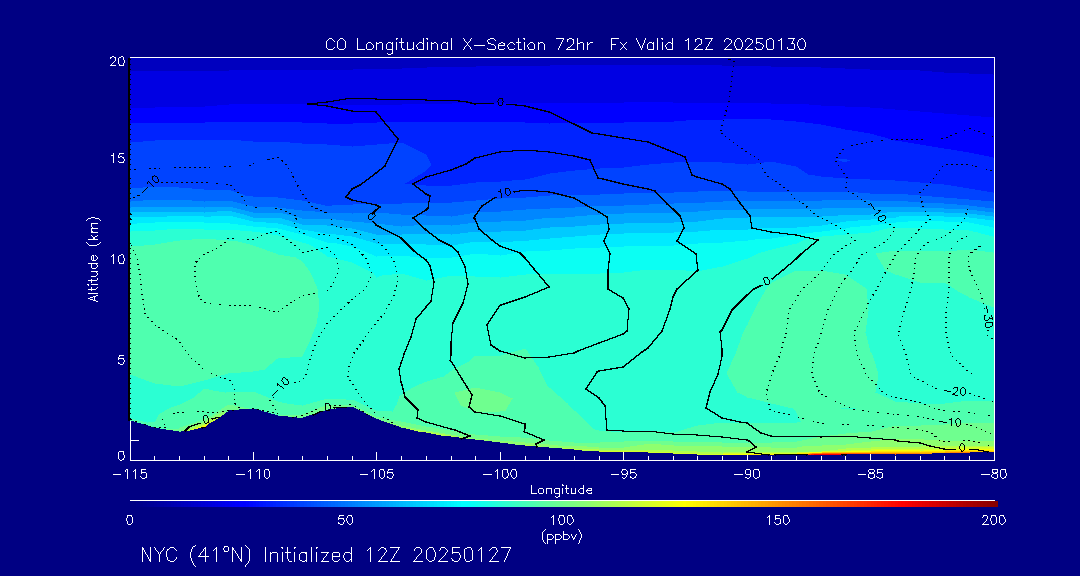Click the longitude tick label "-100"
Screen dimensions: 1080x576
pyautogui.click(x=499, y=475)
